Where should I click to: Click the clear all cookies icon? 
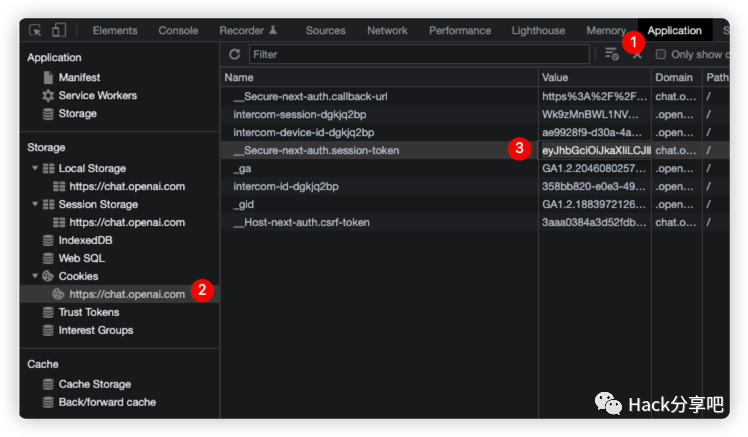coord(612,54)
